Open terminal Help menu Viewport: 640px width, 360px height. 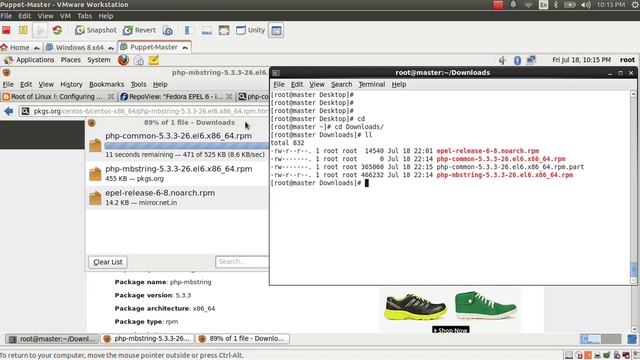pos(399,84)
